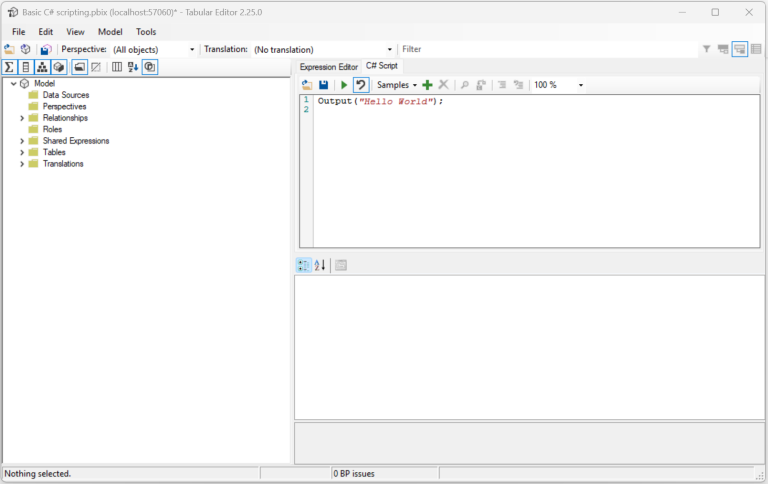Open the Perspective dropdown

[192, 49]
